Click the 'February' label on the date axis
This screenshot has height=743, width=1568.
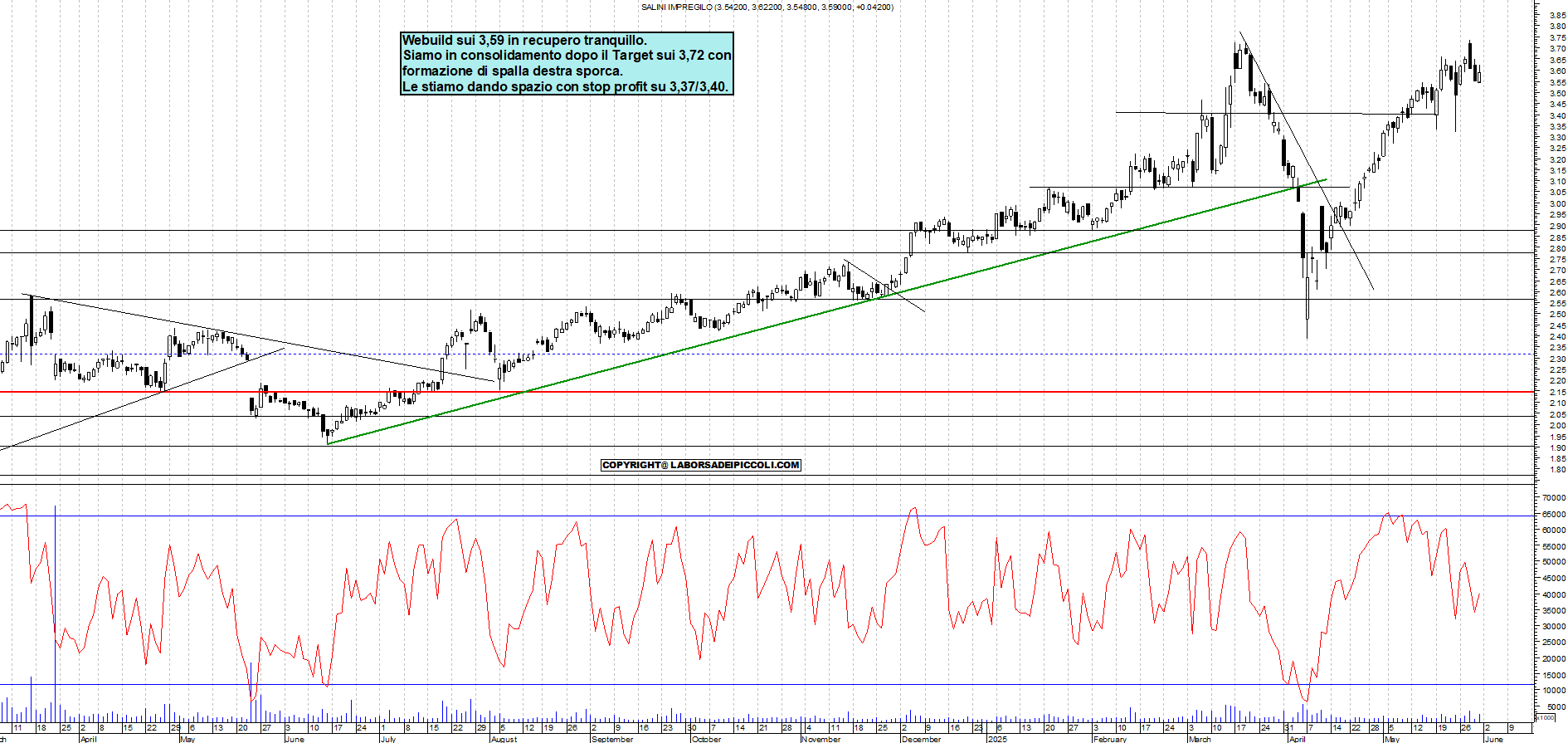coord(1110,739)
